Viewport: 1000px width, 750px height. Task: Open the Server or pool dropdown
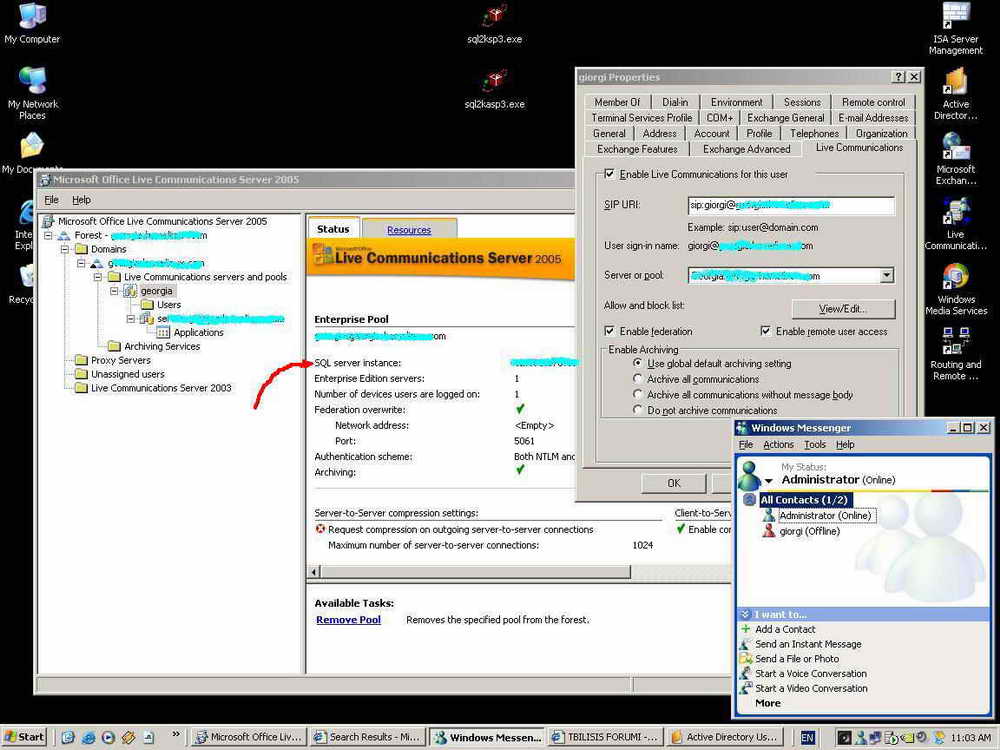(887, 276)
